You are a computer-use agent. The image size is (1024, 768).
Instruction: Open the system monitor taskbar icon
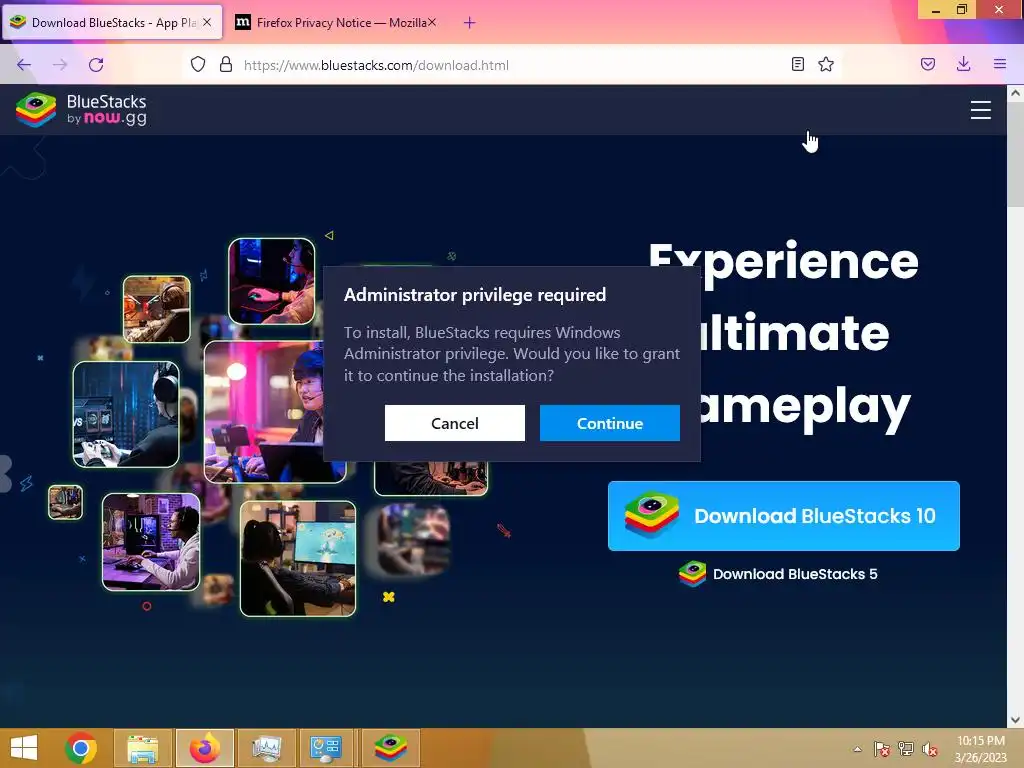click(266, 748)
